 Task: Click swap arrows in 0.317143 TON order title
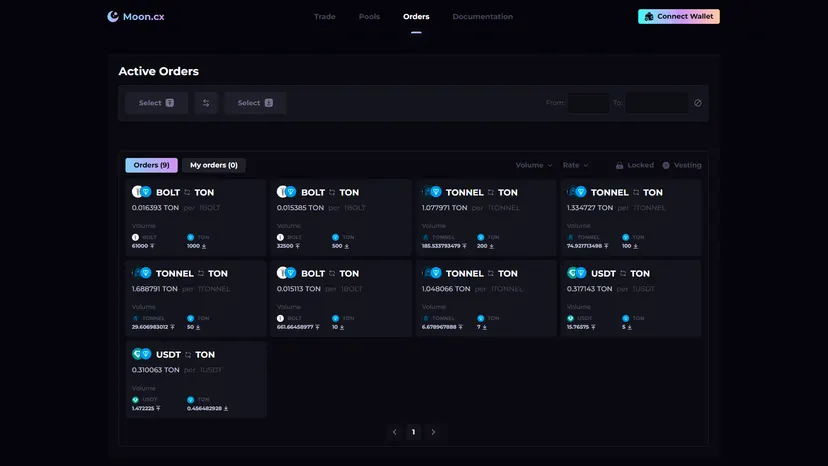[623, 273]
